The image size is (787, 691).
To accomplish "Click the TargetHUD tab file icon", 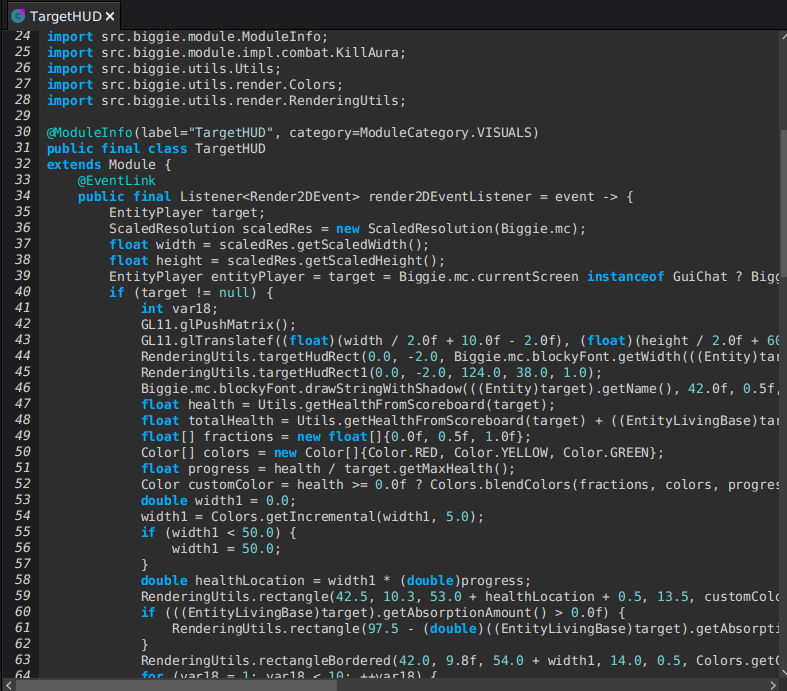I will click(x=17, y=16).
